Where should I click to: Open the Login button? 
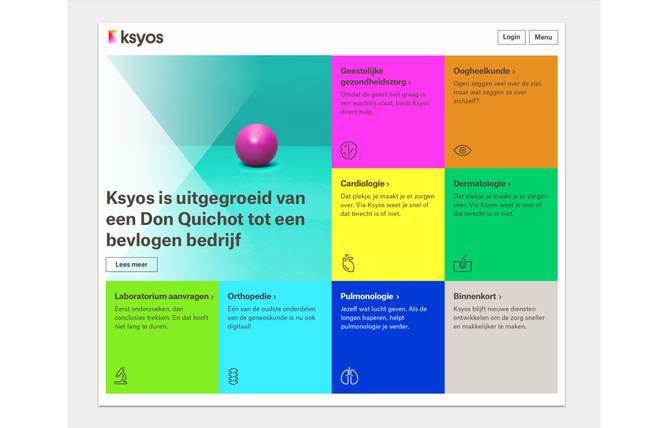(x=511, y=37)
